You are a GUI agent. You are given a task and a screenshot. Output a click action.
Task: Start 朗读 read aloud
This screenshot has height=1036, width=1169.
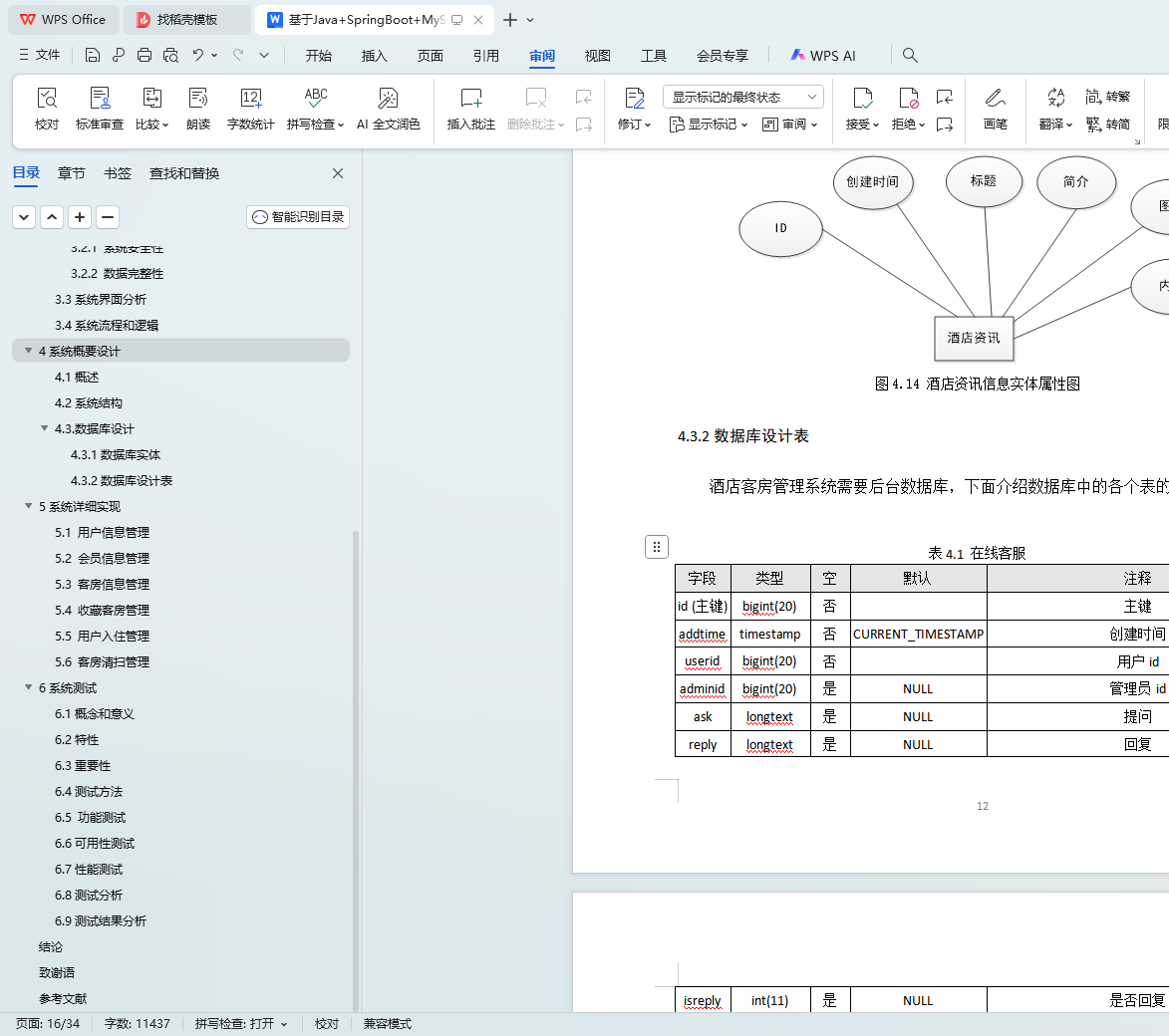[198, 109]
